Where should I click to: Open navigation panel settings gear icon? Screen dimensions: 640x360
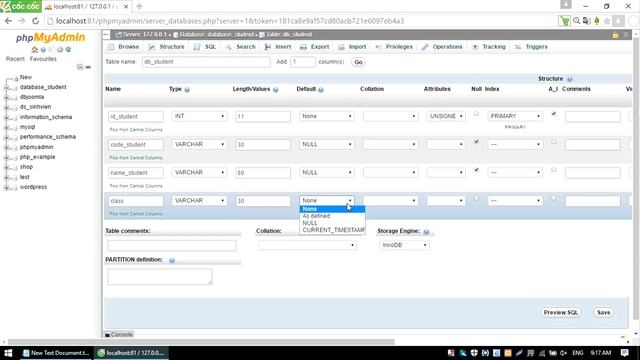click(x=60, y=49)
